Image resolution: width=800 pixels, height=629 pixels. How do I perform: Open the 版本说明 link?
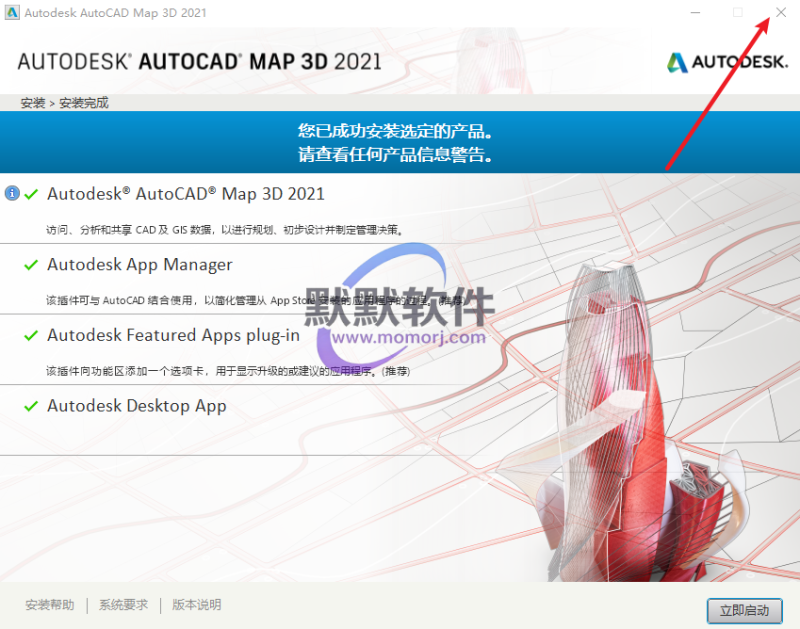tap(197, 605)
